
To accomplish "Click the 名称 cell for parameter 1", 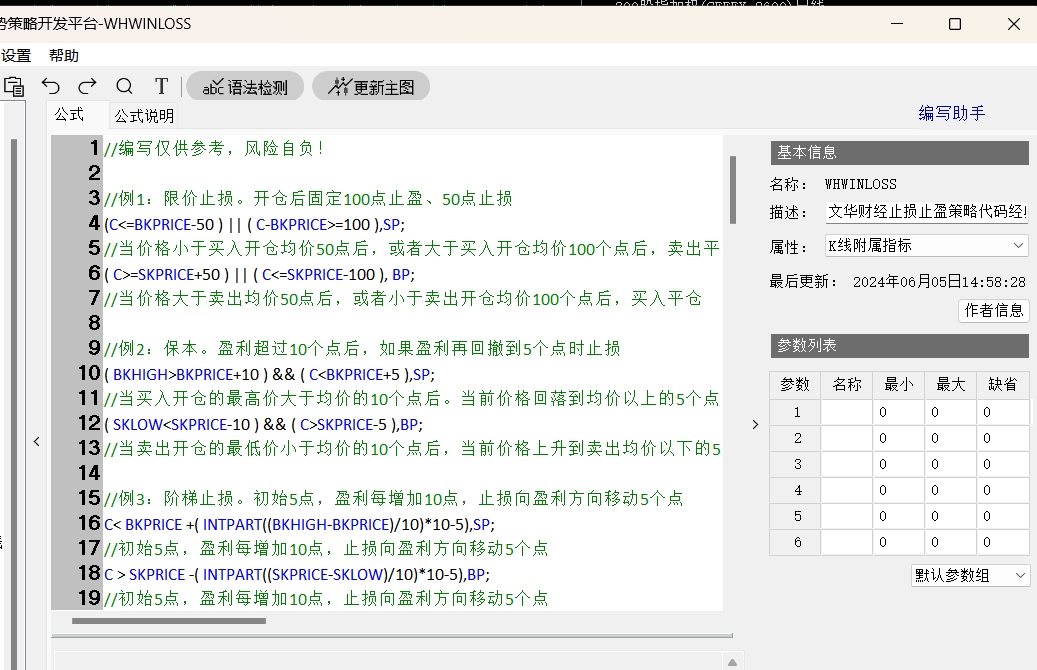I will click(x=846, y=412).
